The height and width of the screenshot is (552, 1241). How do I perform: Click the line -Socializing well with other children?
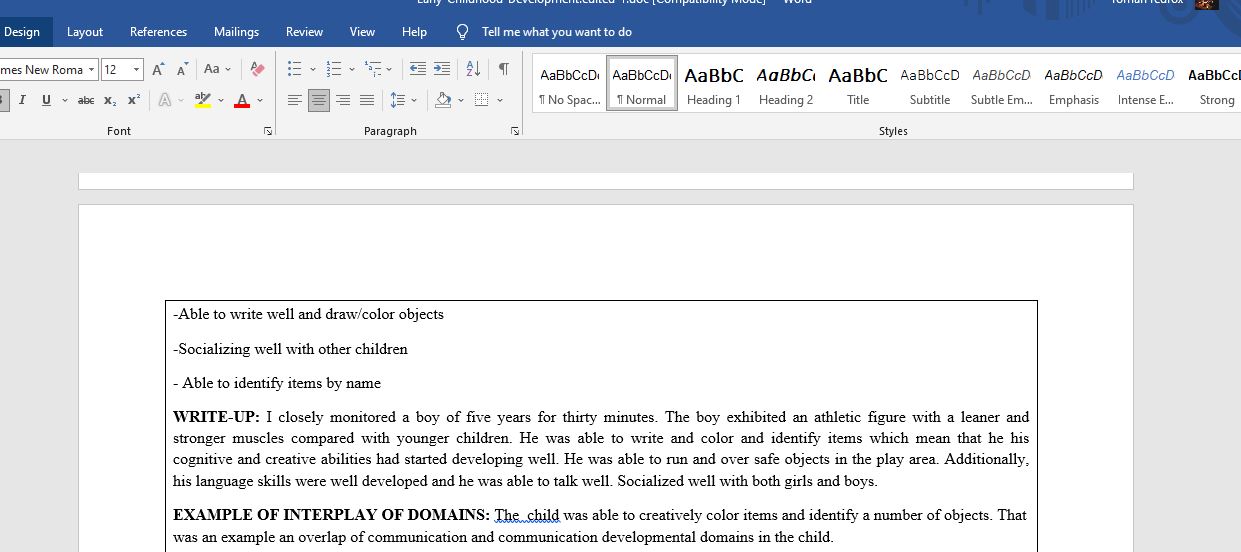[x=290, y=349]
